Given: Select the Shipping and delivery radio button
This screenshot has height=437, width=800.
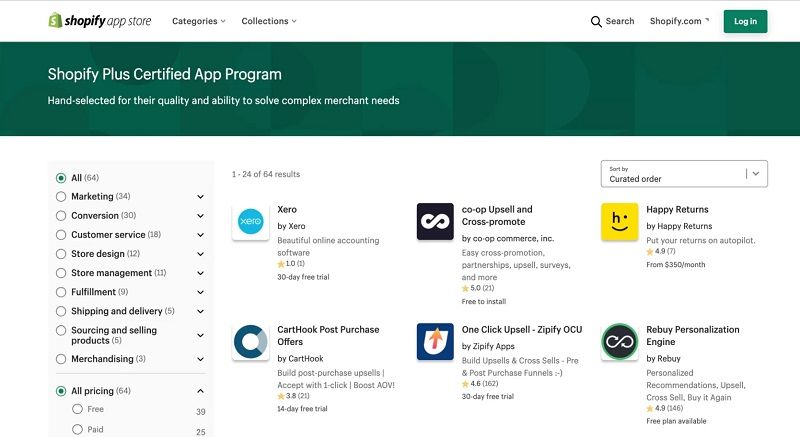Looking at the screenshot, I should 61,311.
